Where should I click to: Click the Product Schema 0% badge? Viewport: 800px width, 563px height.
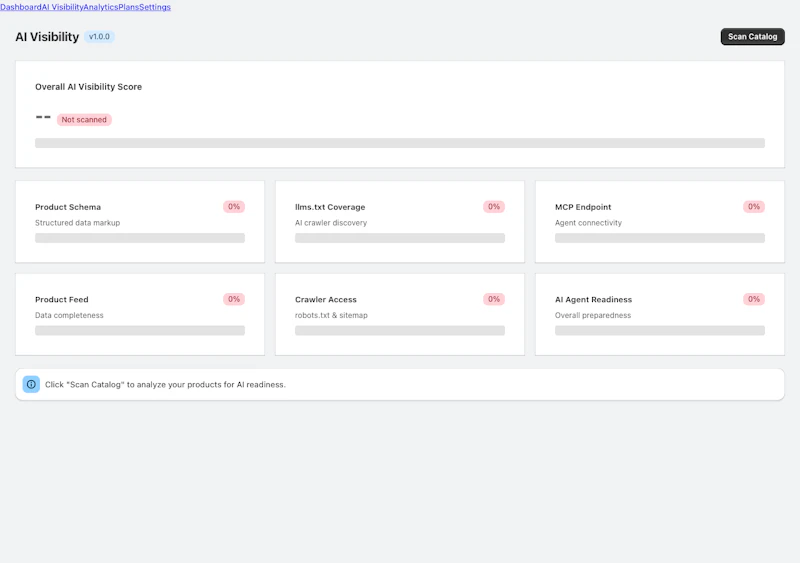(234, 207)
